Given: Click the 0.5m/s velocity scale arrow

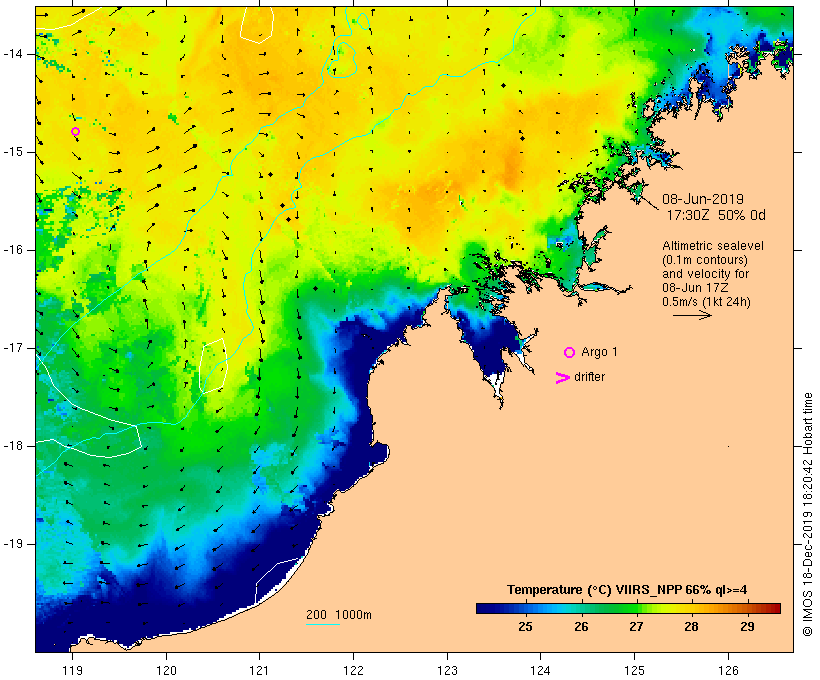Looking at the screenshot, I should [x=692, y=315].
